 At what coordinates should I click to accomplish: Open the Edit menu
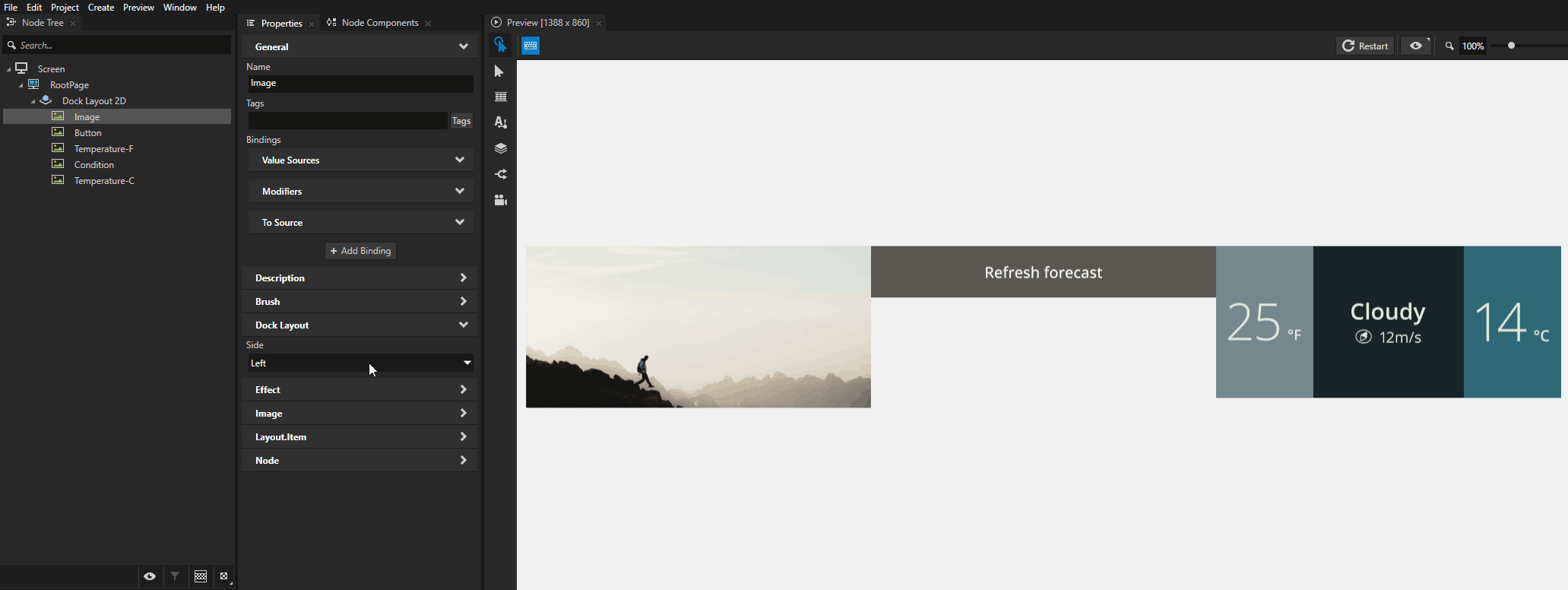point(34,7)
